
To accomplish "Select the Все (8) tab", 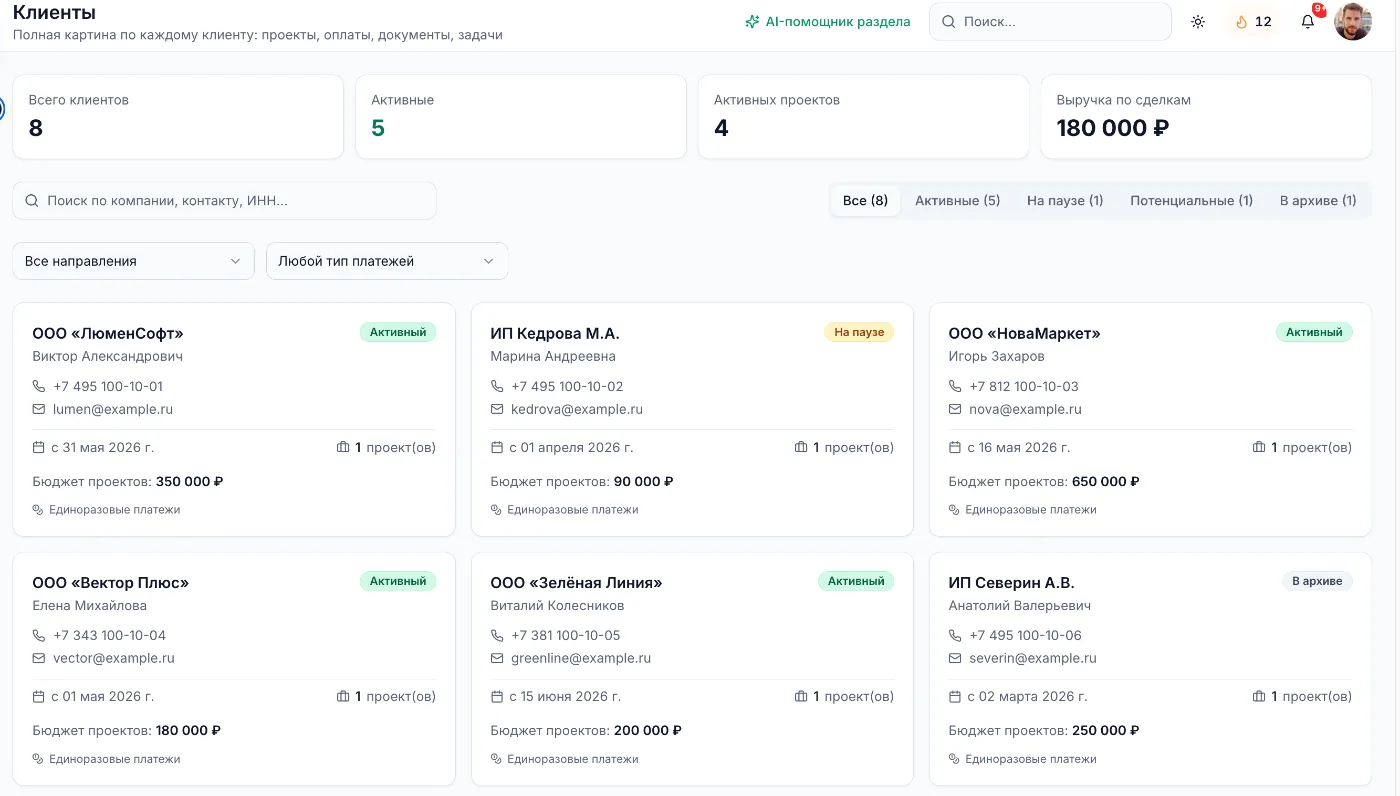I will [x=866, y=200].
